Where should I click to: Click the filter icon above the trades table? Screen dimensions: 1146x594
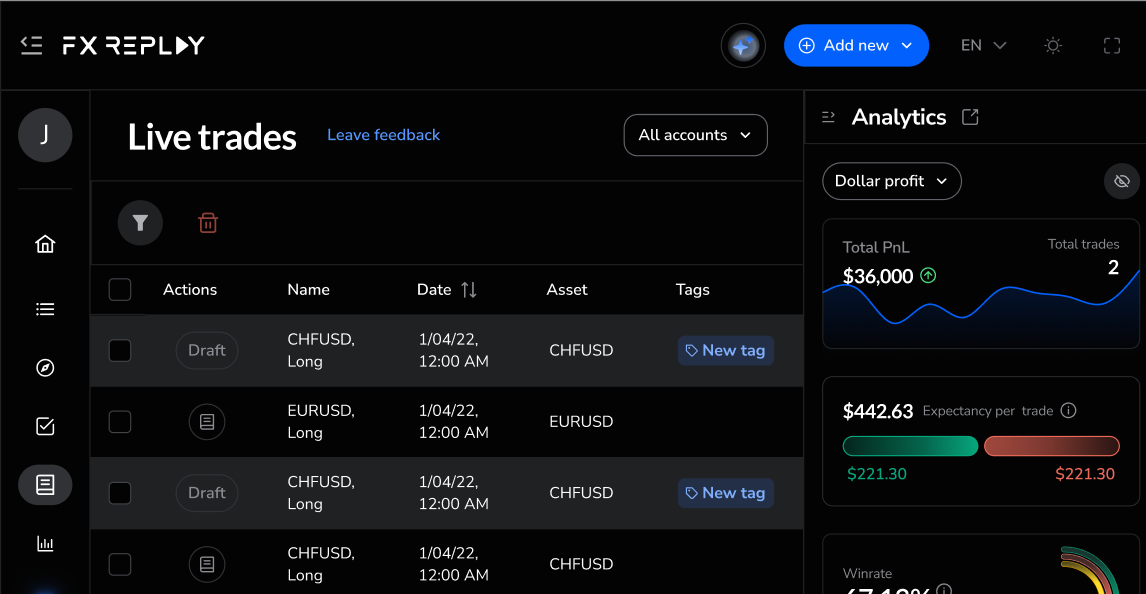[x=140, y=222]
